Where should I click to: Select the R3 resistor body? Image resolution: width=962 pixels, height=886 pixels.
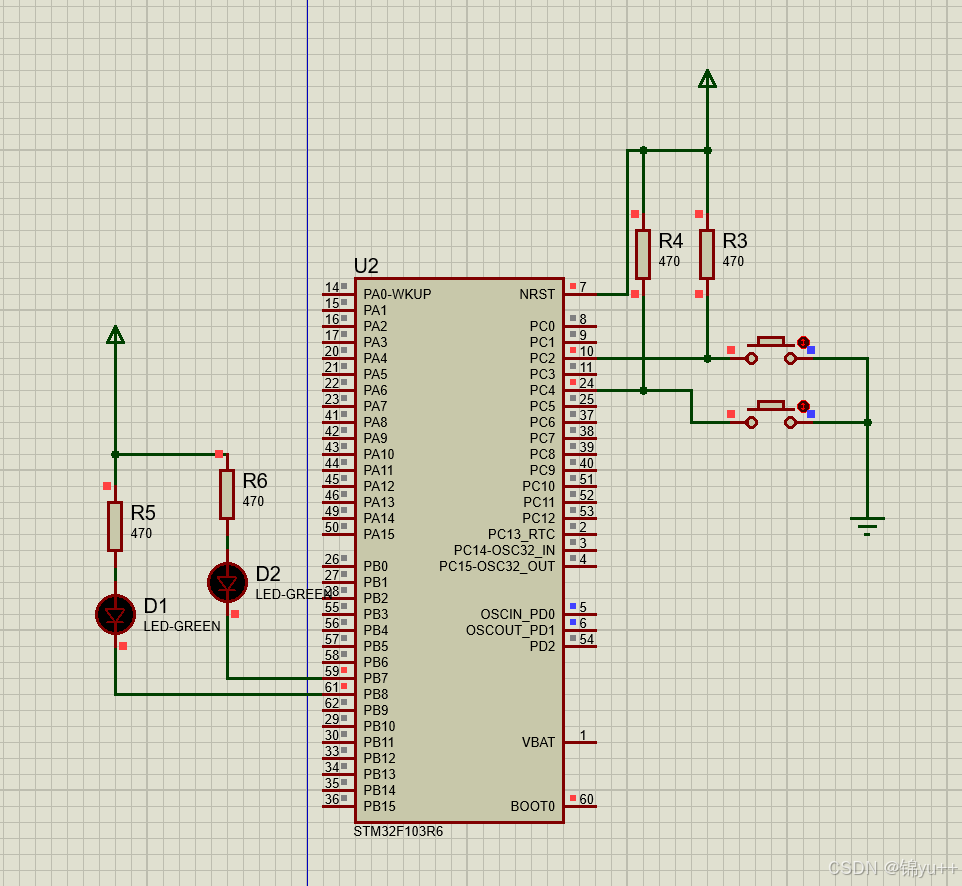(707, 255)
